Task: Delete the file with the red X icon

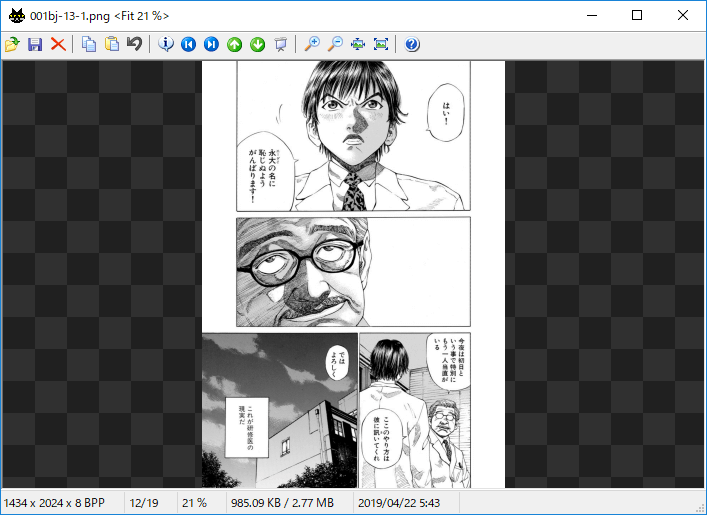Action: coord(58,44)
